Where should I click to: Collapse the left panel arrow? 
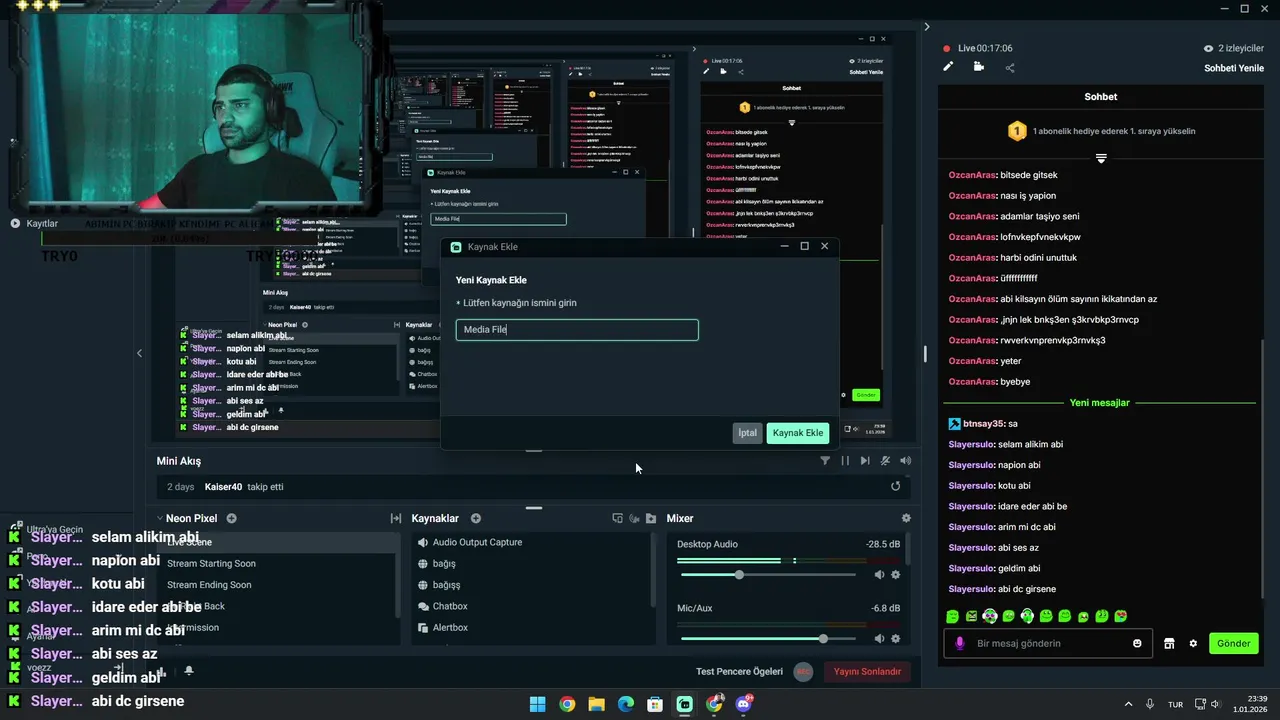(139, 353)
